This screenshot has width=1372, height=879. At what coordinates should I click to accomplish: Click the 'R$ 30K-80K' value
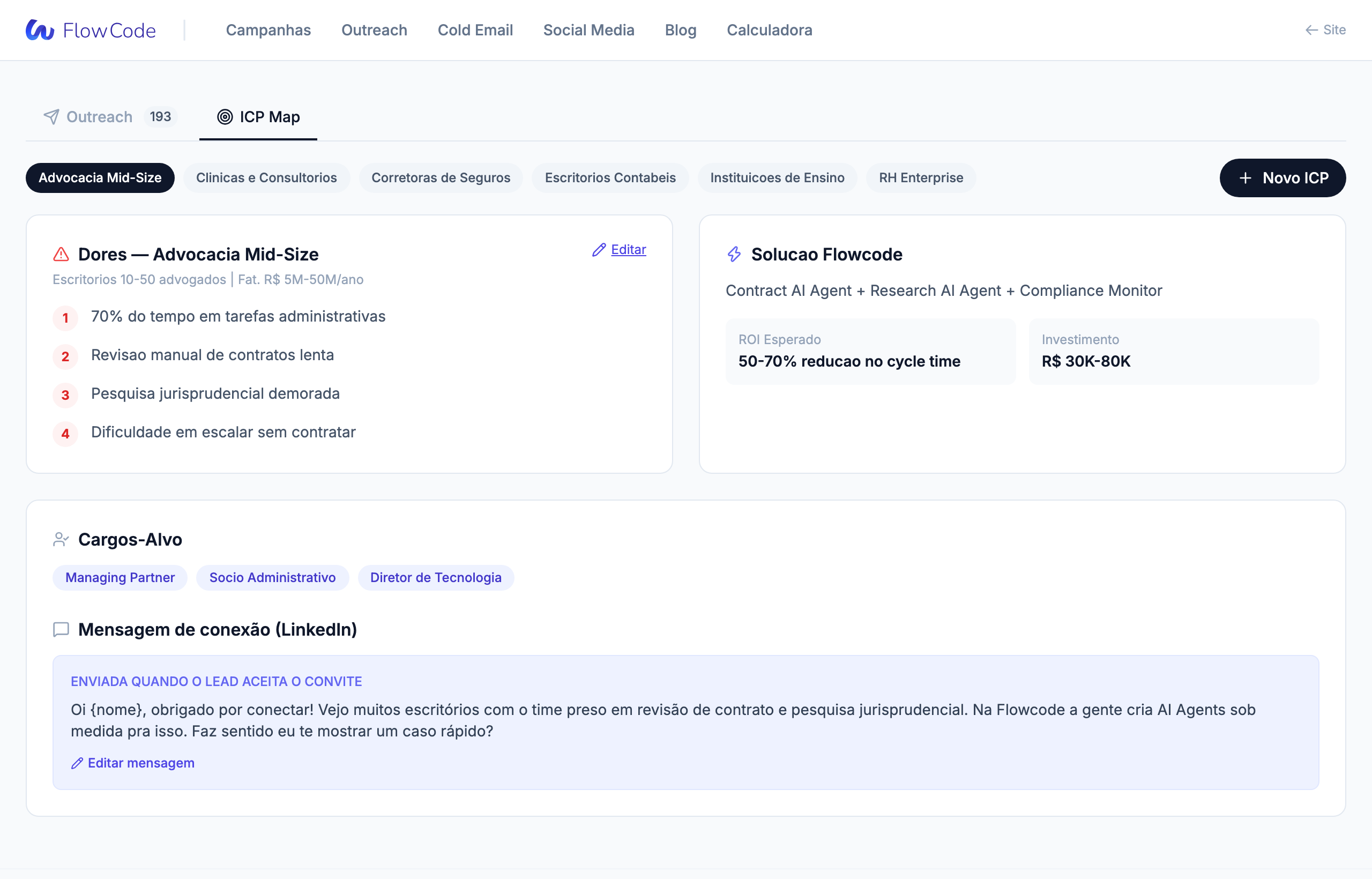pos(1086,361)
